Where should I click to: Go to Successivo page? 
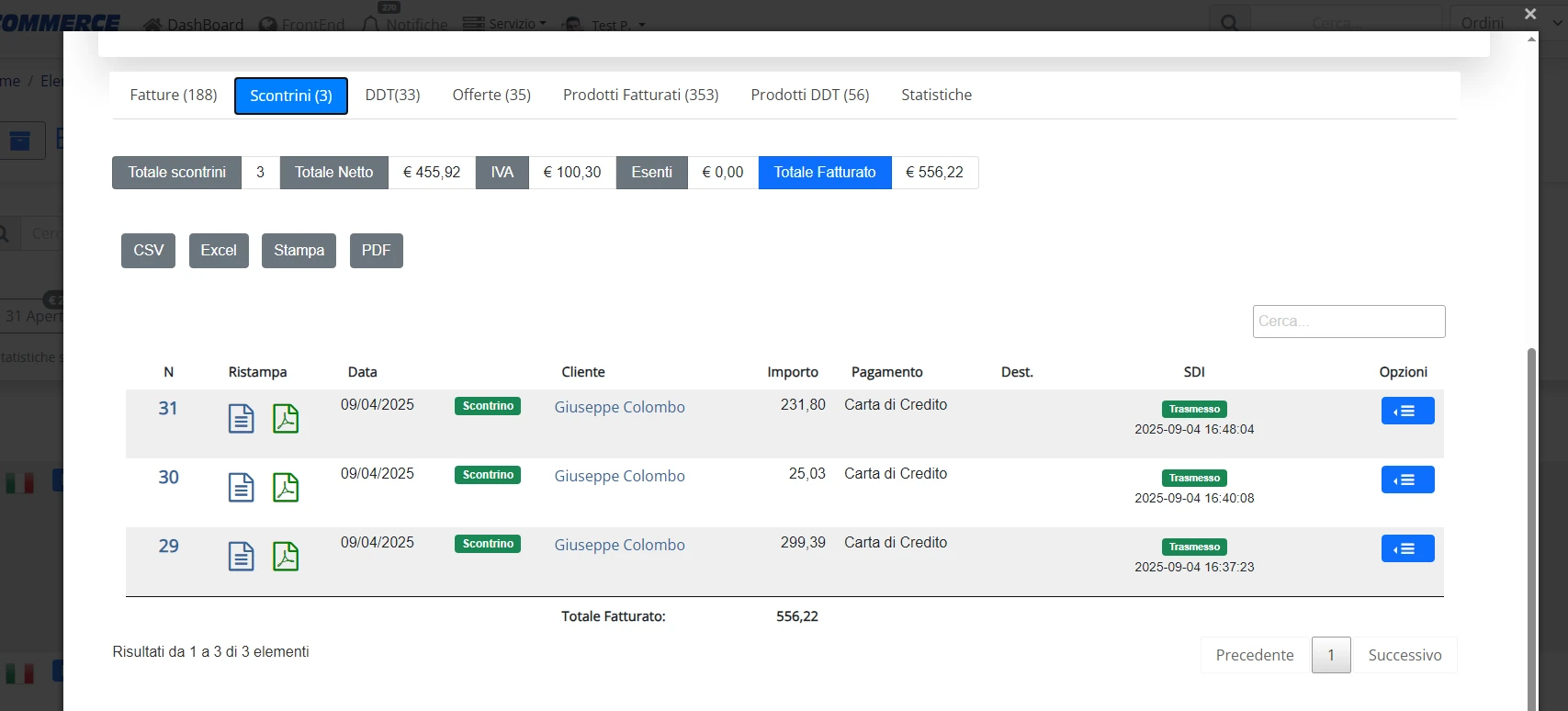(1404, 655)
